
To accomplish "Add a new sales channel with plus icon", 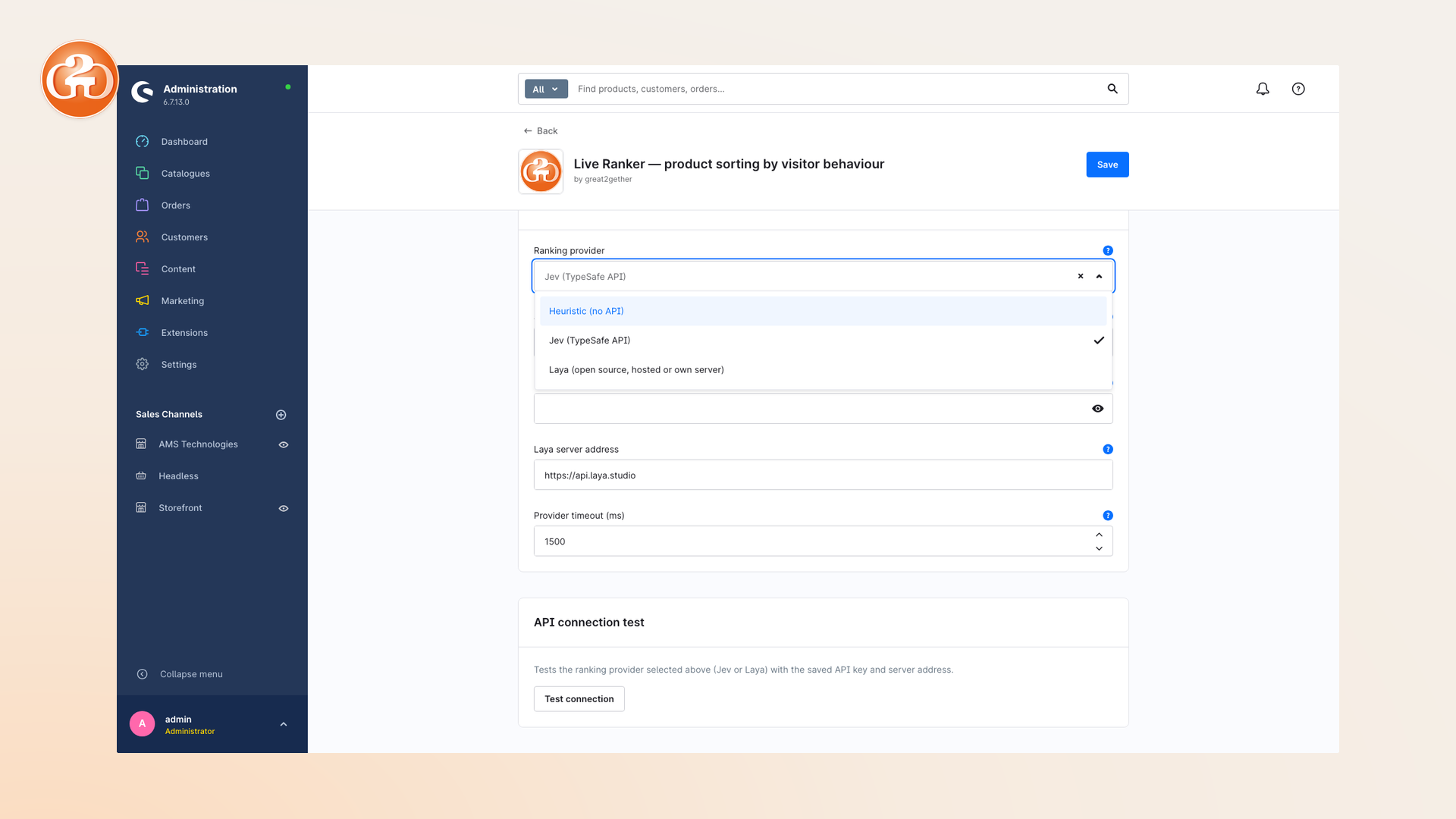I will click(281, 415).
